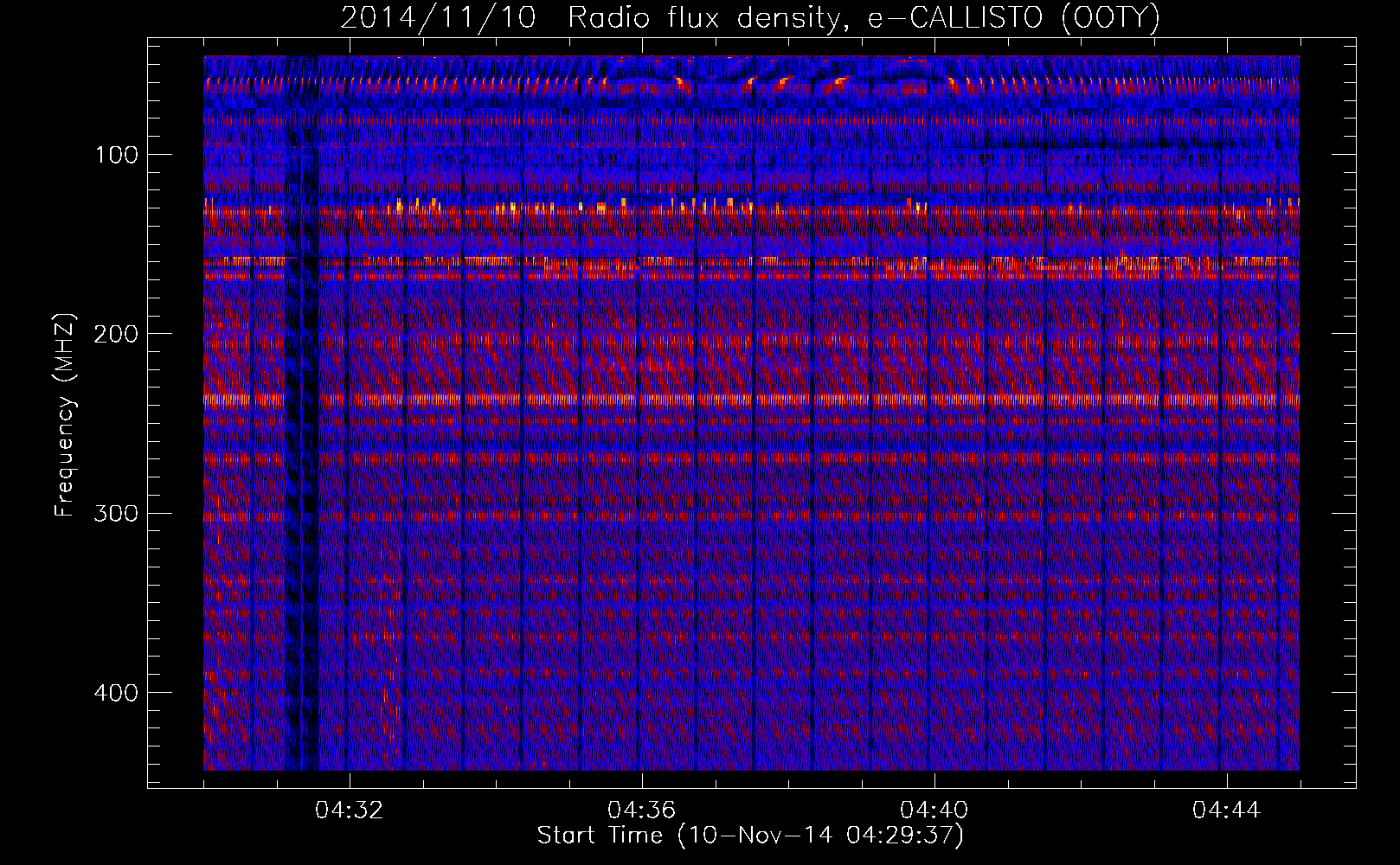Screen dimensions: 1400x865
Task: Click the 04:32 time tick label
Action: pos(350,811)
